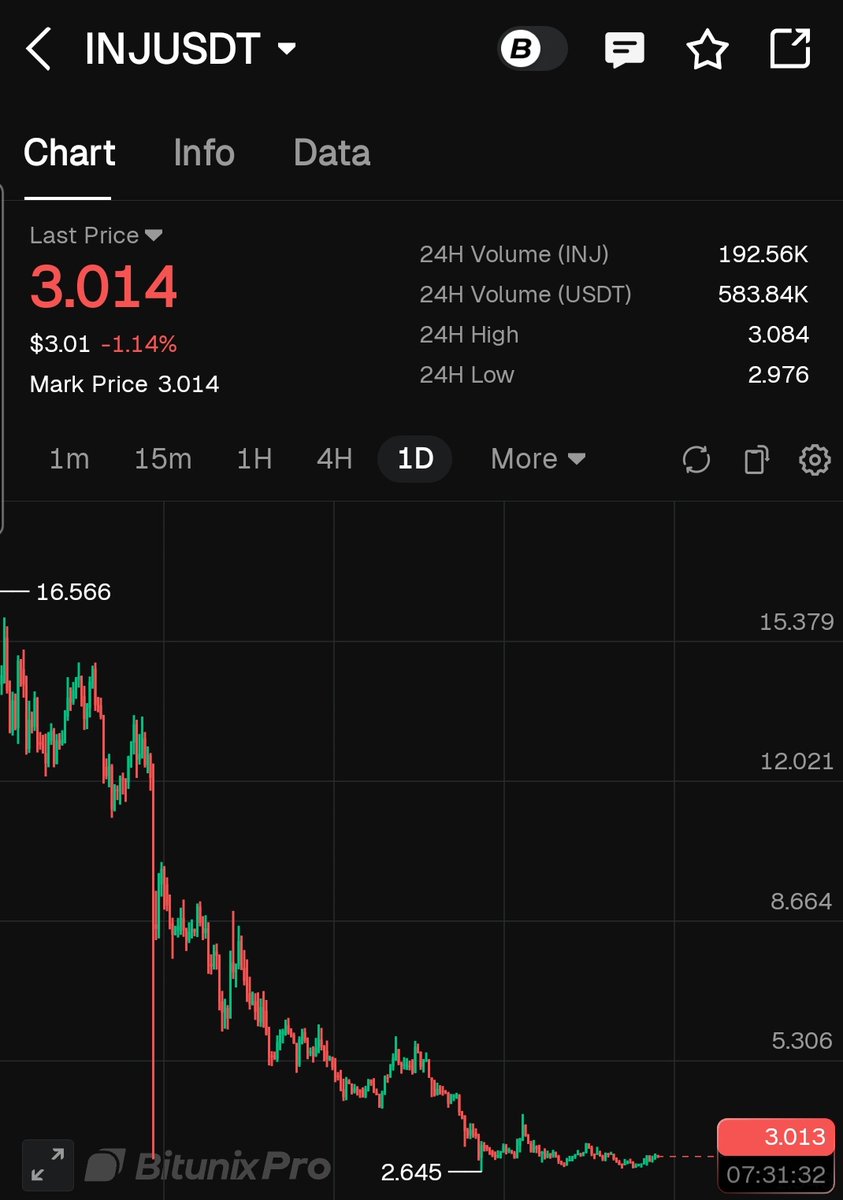Viewport: 843px width, 1200px height.
Task: Select the 15m timeframe button
Action: [163, 459]
